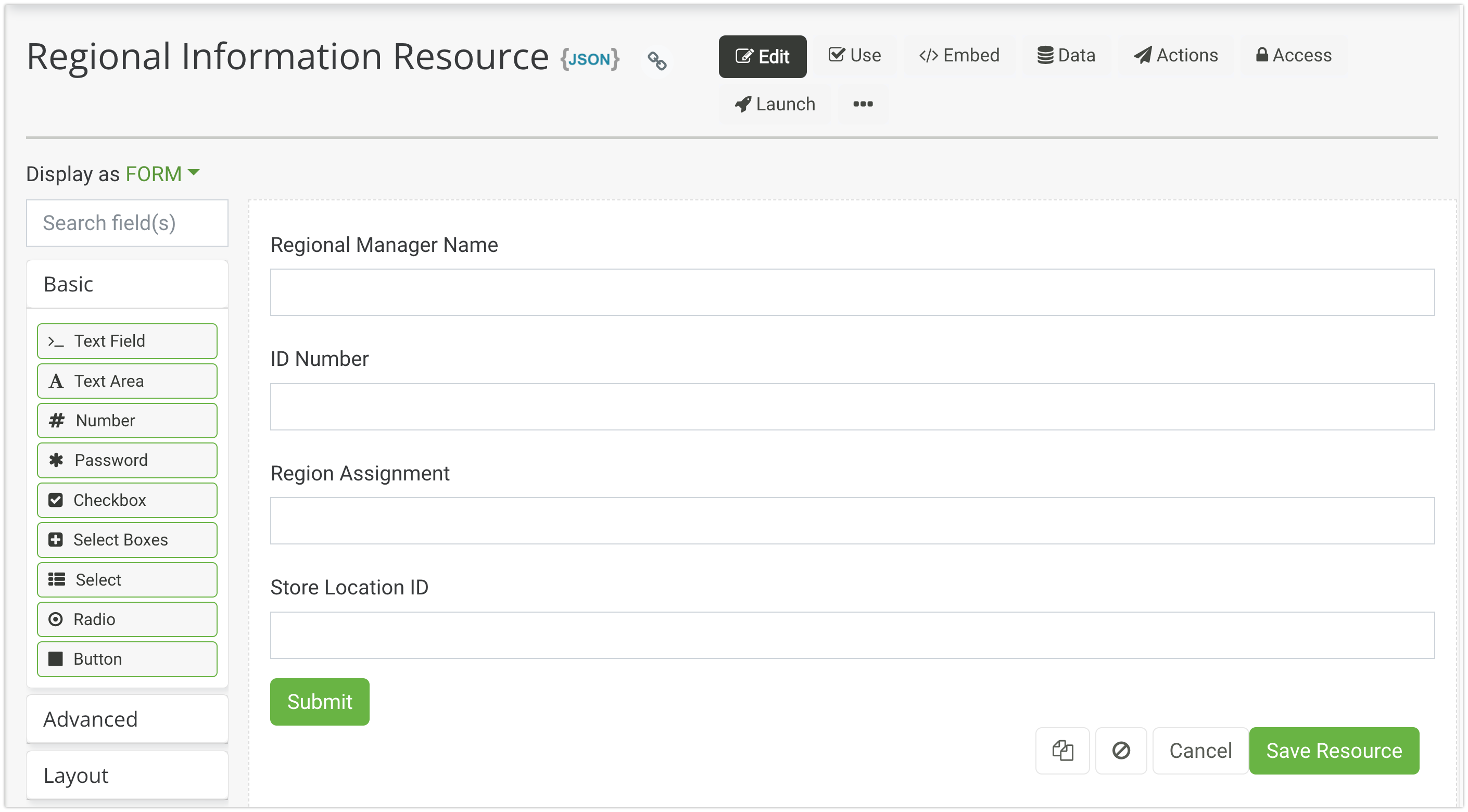Click the JSON badge next to title
This screenshot has width=1468, height=812.
[x=590, y=59]
